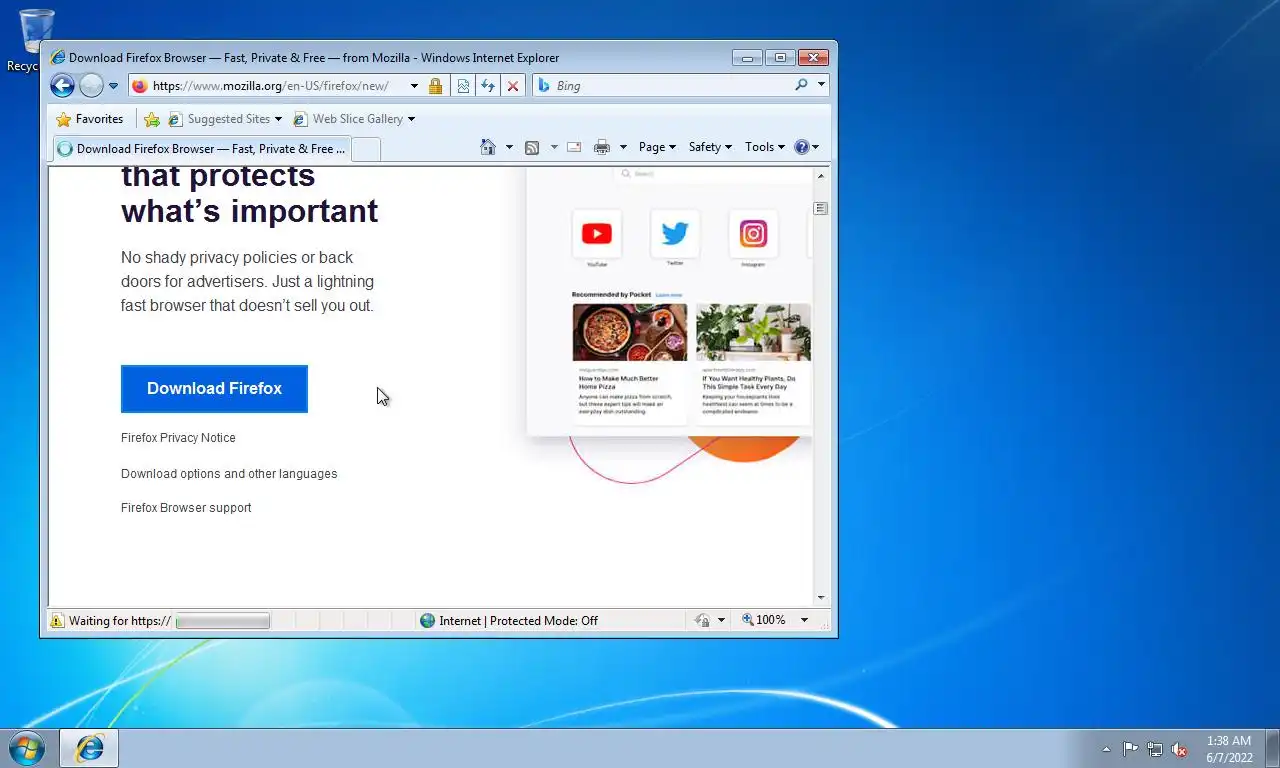Open the taskbar clock showing 1:38 AM
This screenshot has height=768, width=1280.
pyautogui.click(x=1229, y=749)
